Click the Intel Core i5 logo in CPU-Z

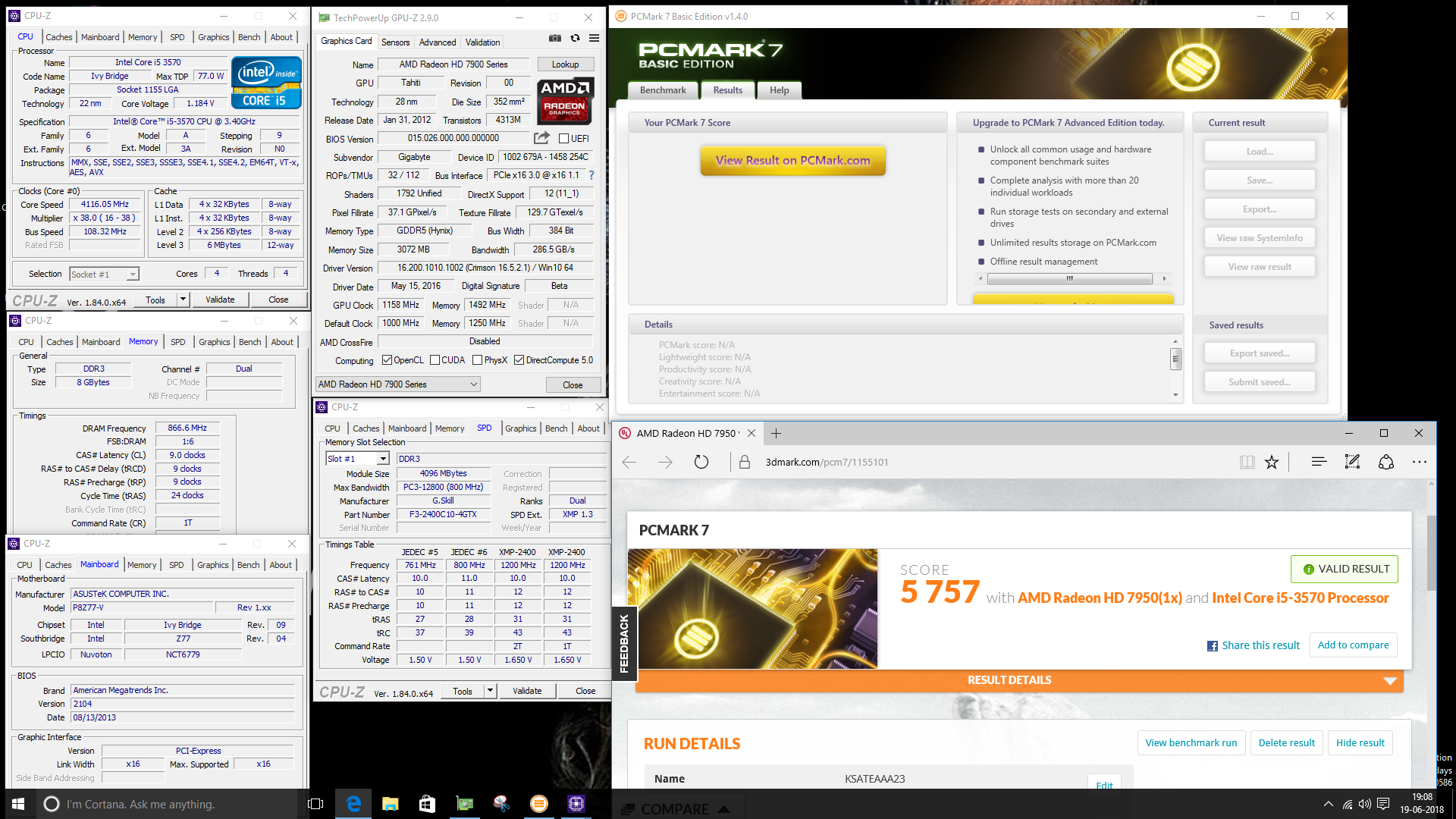pos(266,83)
